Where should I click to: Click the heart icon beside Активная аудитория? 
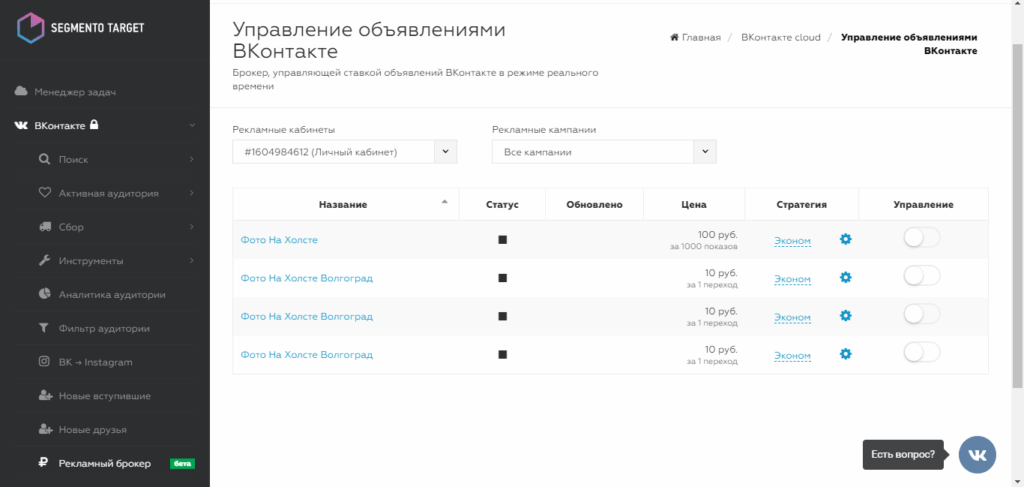[44, 193]
